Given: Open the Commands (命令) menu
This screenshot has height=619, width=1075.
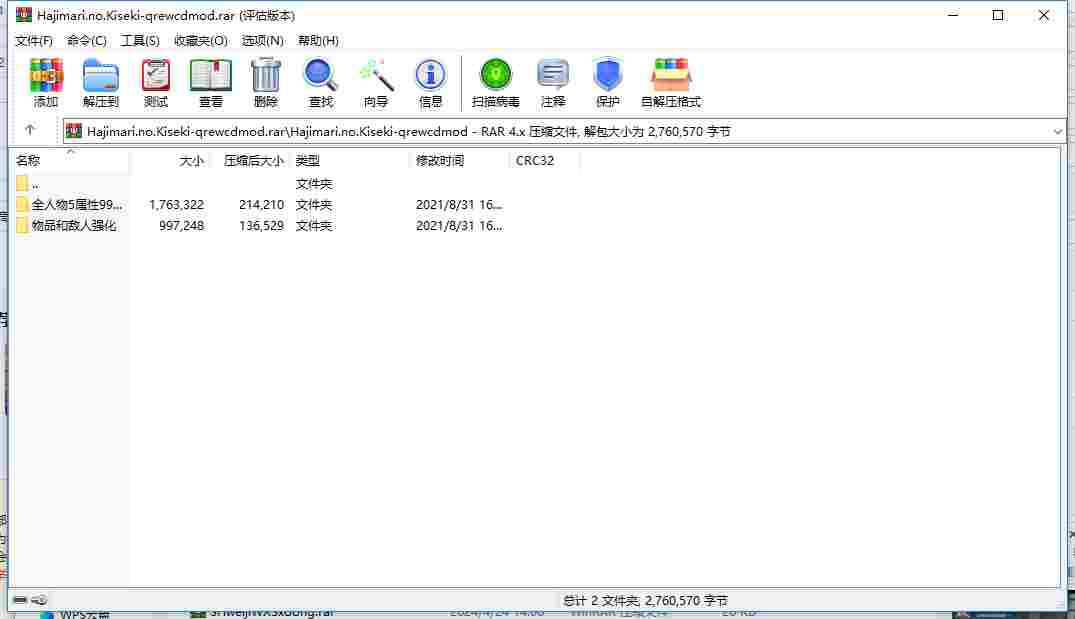Looking at the screenshot, I should [x=86, y=40].
